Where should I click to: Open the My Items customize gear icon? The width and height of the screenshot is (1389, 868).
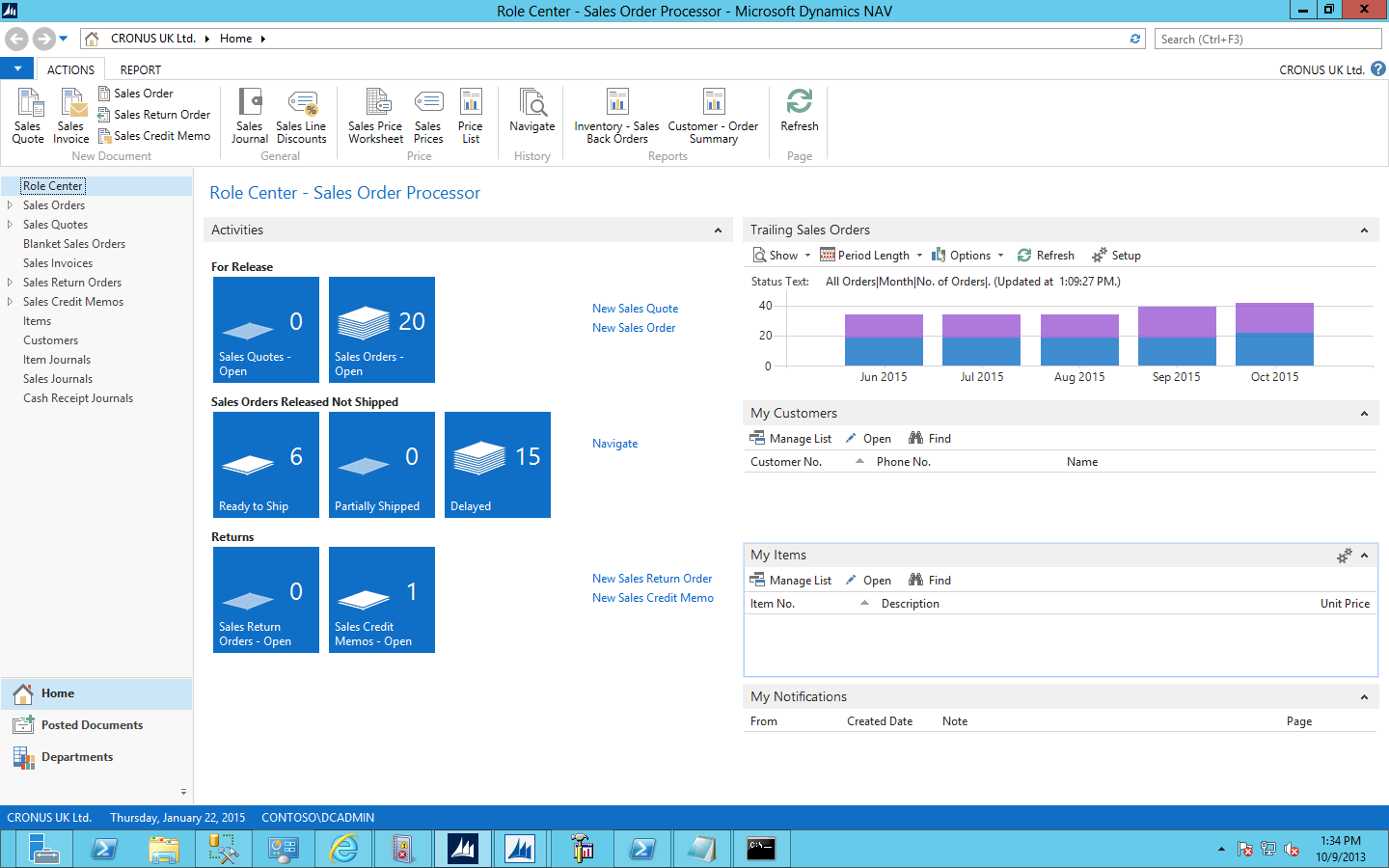[1344, 556]
